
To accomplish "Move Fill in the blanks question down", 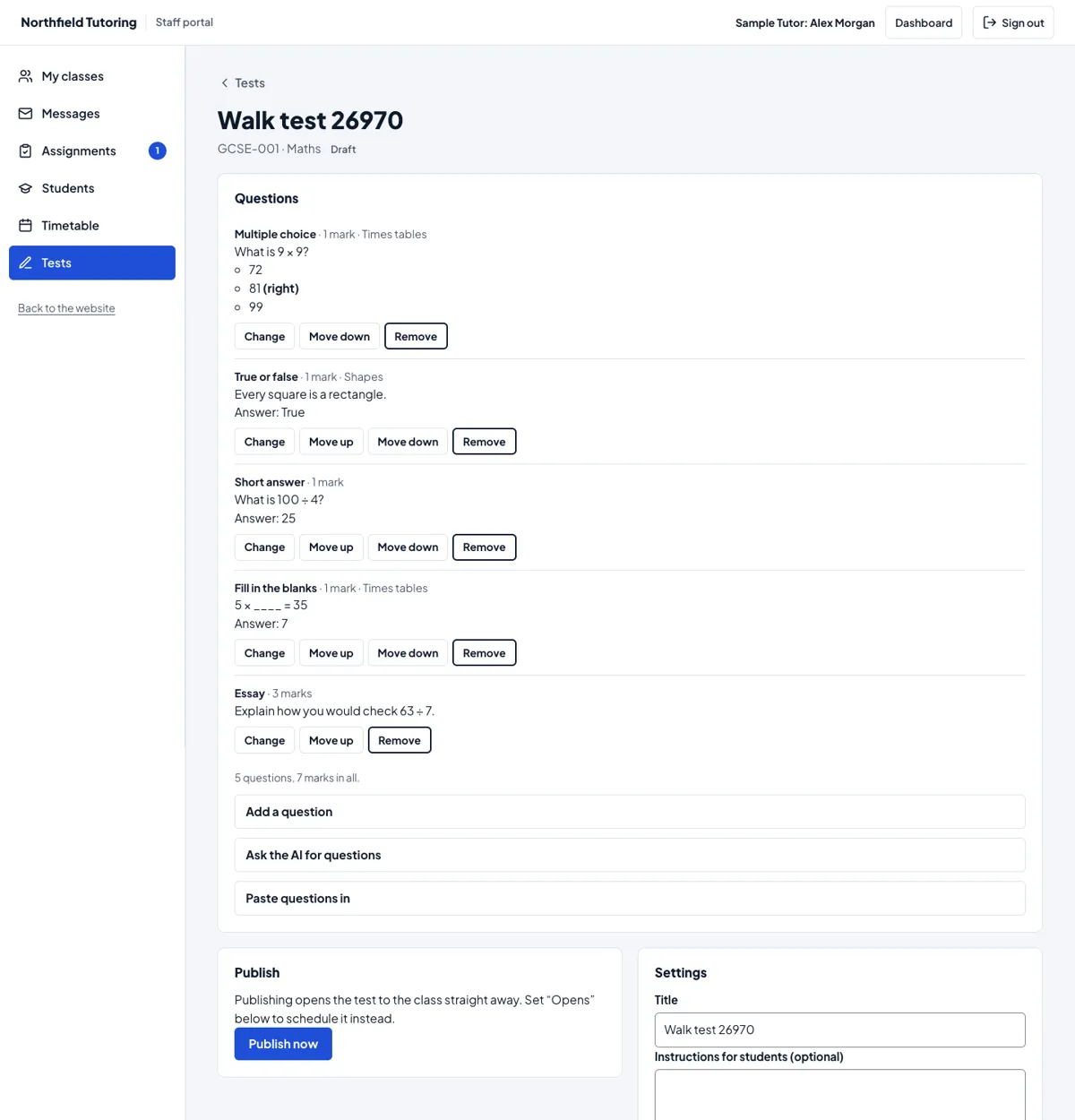I will pos(408,653).
